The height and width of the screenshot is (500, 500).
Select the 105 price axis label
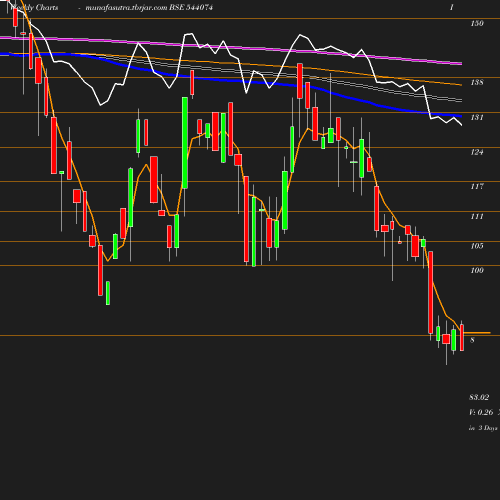(477, 246)
